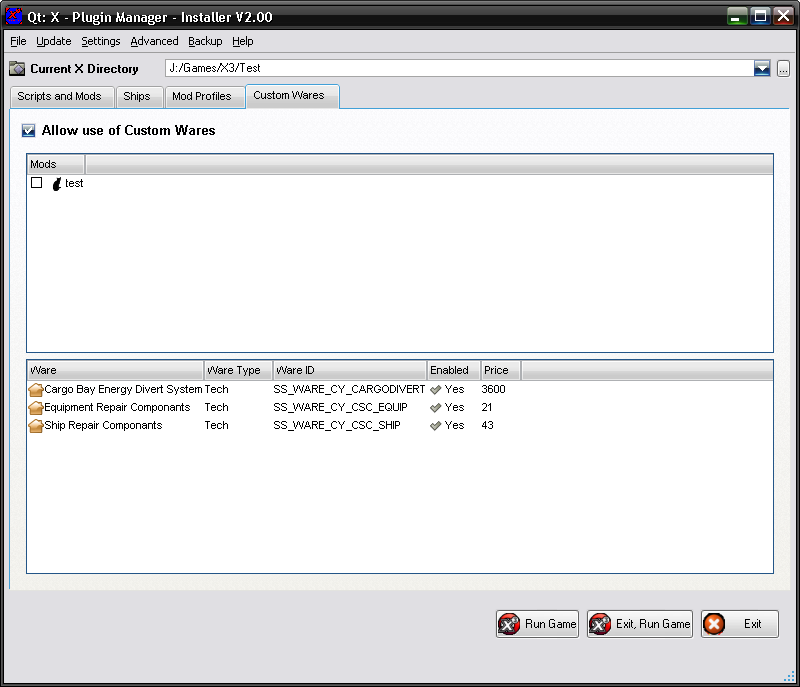Tick the checkbox next to test mod
Viewport: 800px width, 687px height.
point(36,183)
